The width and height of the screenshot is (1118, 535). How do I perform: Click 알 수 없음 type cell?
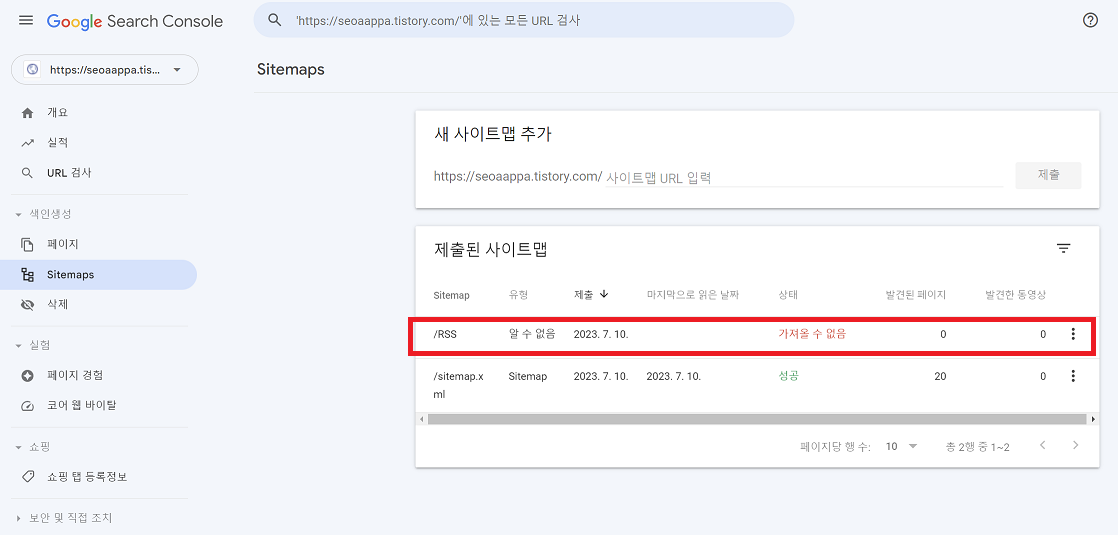[532, 333]
